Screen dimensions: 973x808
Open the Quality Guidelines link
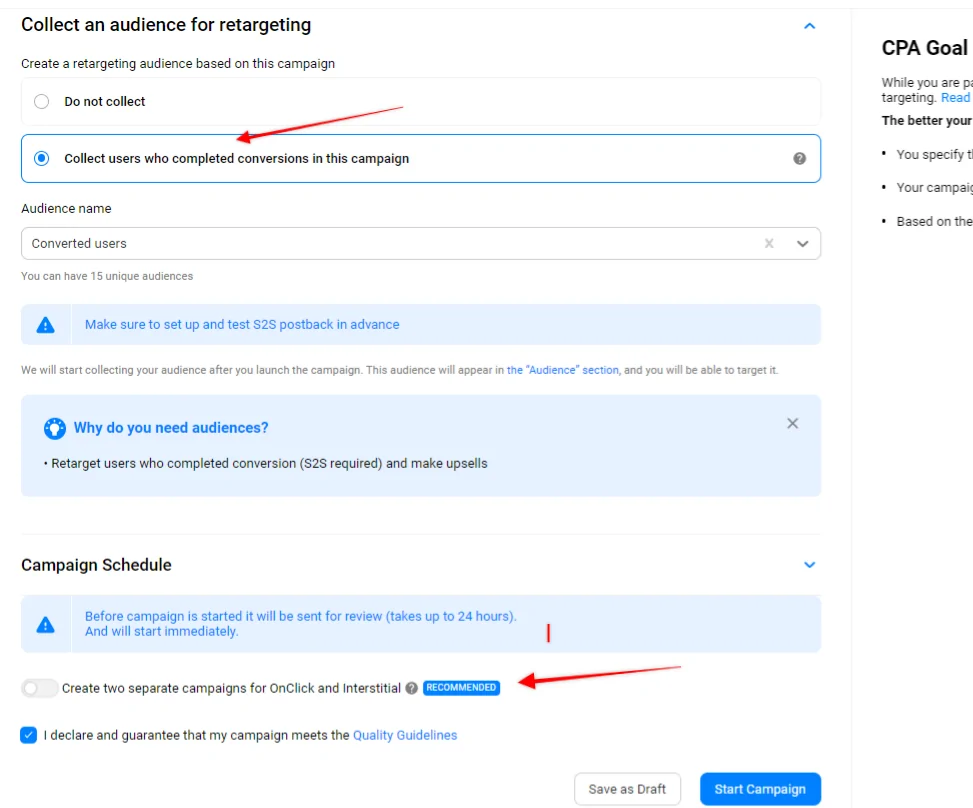pos(404,735)
